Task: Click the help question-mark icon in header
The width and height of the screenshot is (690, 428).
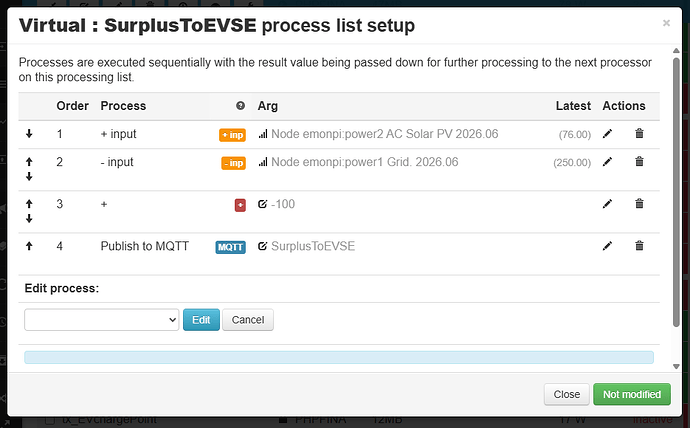Action: tap(240, 106)
